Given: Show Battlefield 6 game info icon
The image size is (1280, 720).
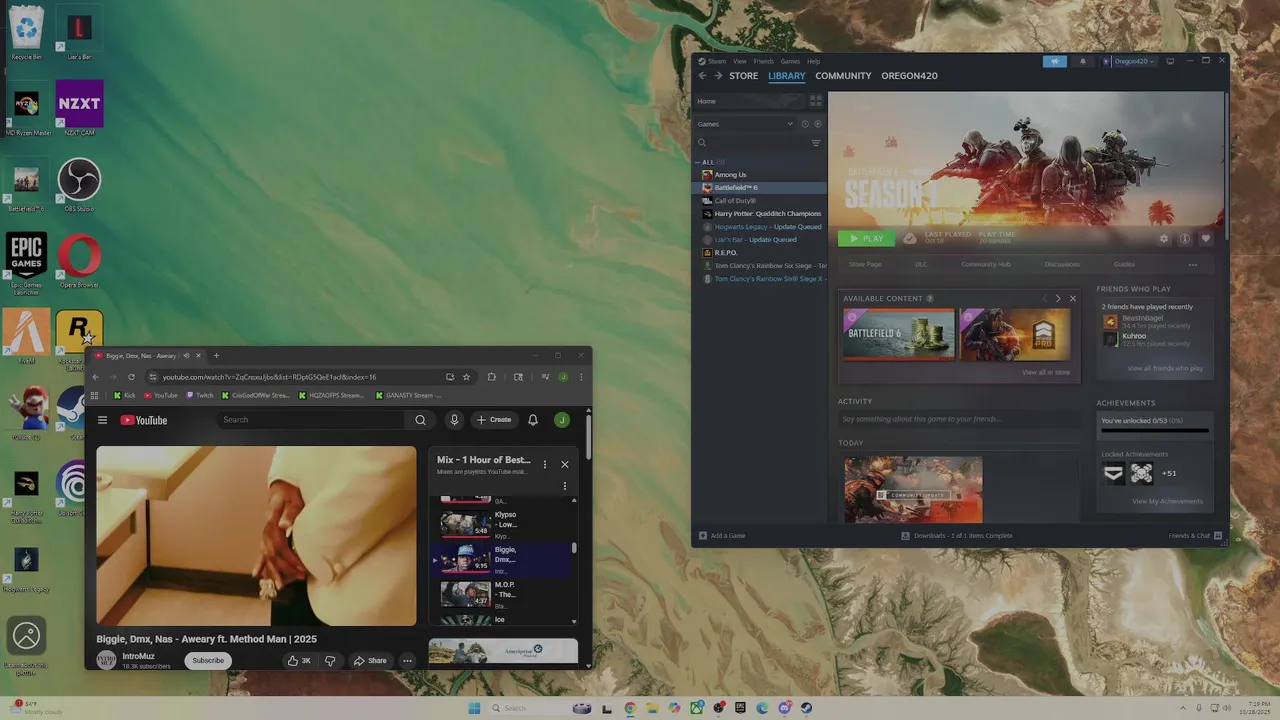Looking at the screenshot, I should click(1185, 239).
